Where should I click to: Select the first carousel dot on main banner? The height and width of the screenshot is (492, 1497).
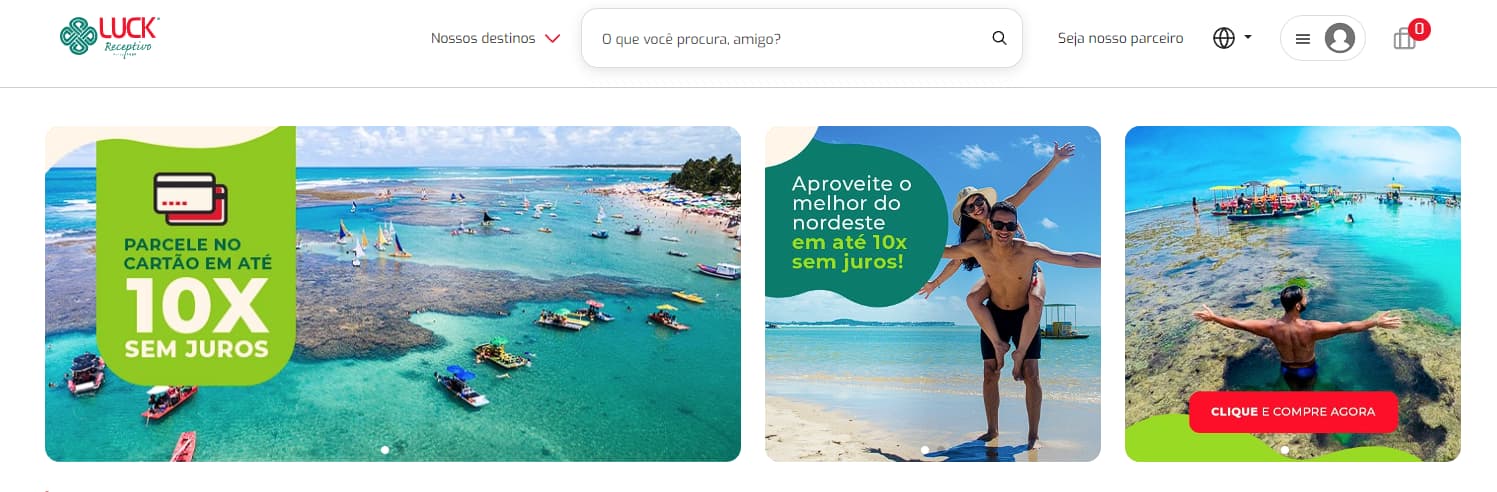pos(385,450)
